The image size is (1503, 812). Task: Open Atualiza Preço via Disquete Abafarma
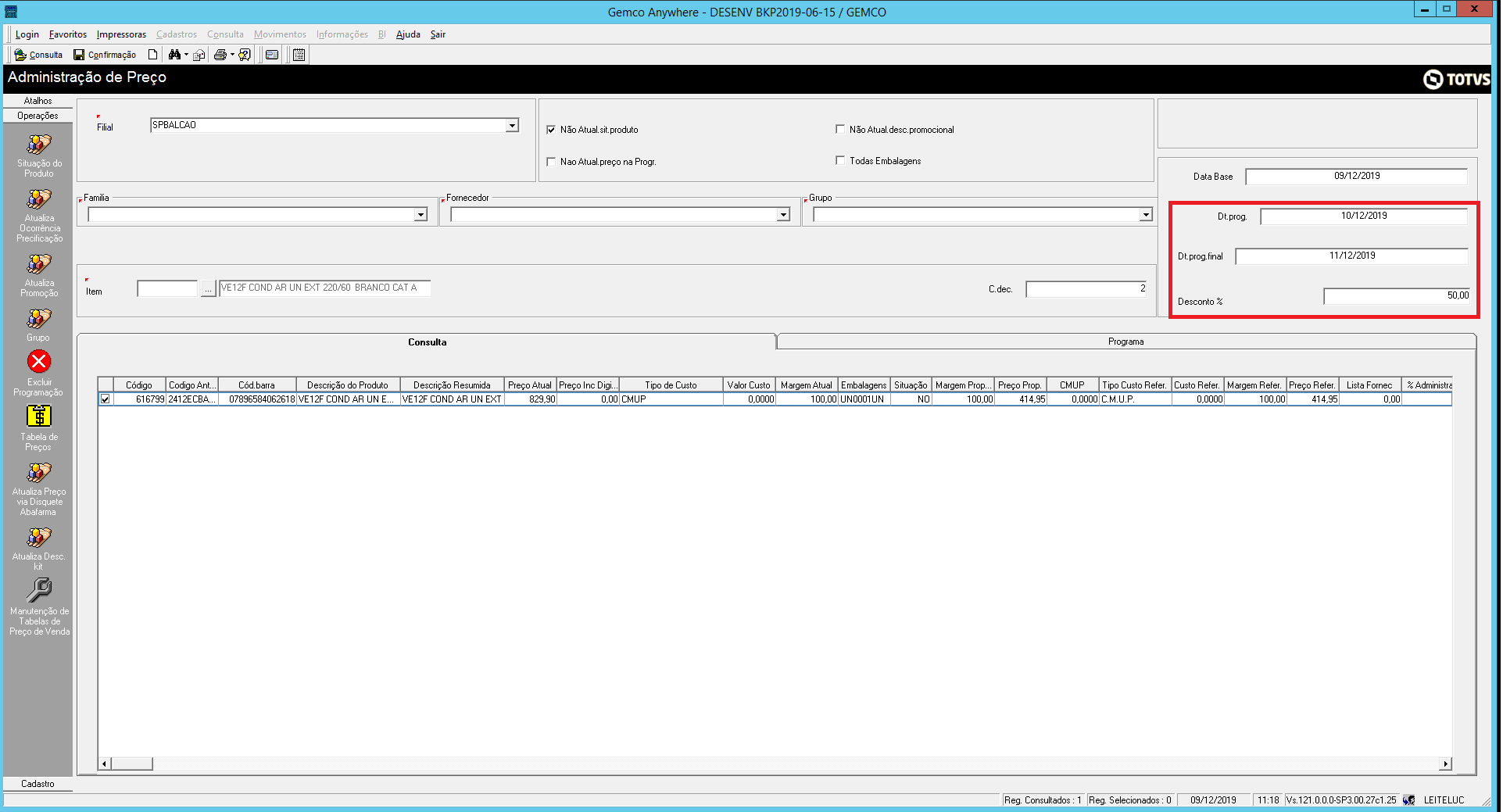(x=39, y=488)
